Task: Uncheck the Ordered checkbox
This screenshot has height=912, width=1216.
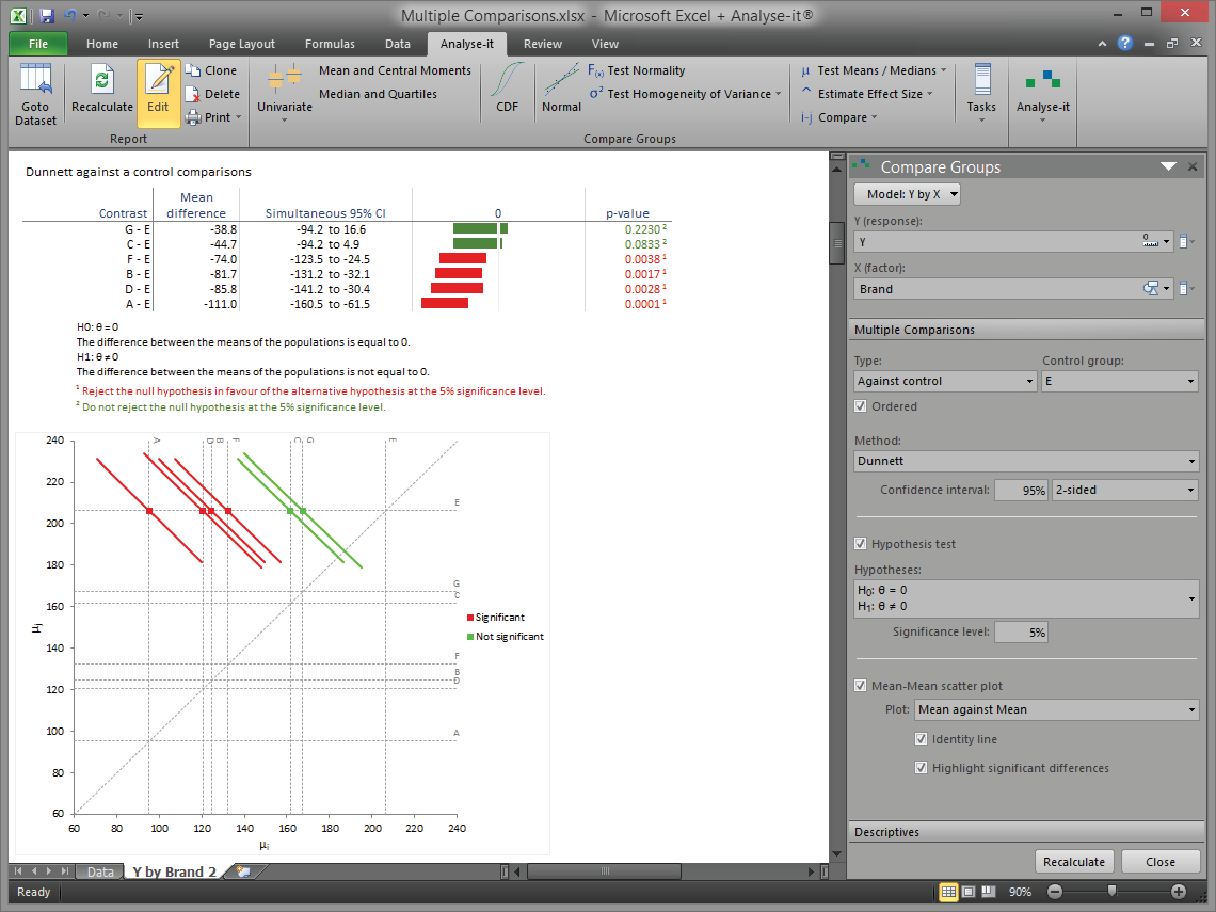Action: (860, 407)
